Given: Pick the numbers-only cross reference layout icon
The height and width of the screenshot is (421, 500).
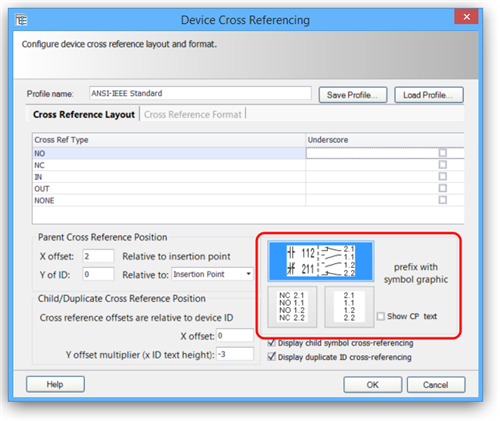Looking at the screenshot, I should [x=349, y=307].
